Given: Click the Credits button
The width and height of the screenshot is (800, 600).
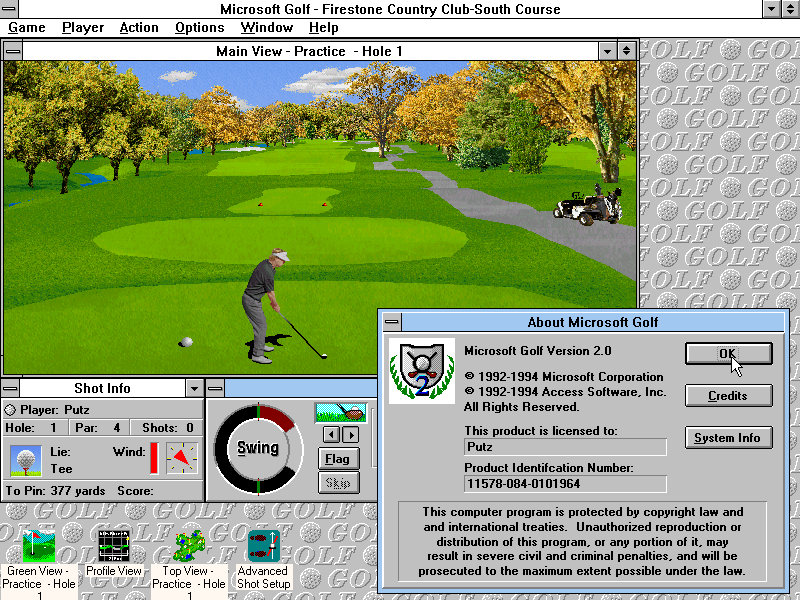Looking at the screenshot, I should [728, 396].
